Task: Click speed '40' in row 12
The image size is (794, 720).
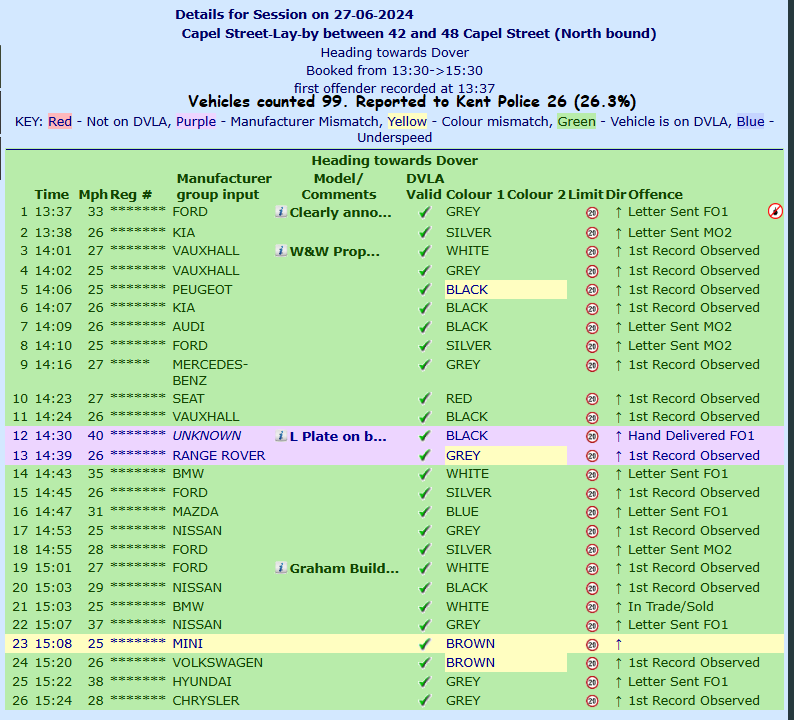Action: 95,435
